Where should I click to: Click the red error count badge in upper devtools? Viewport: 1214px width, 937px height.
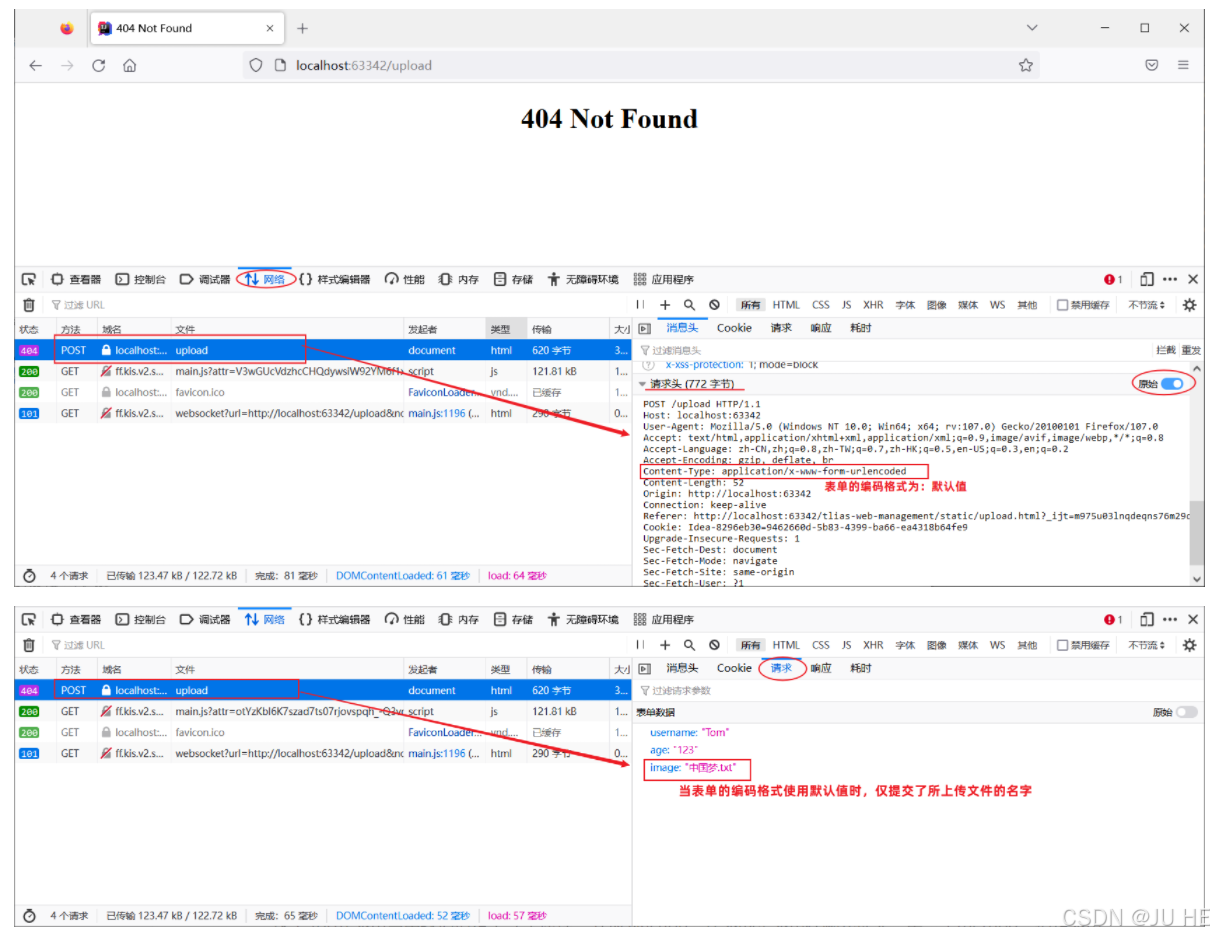(1113, 280)
